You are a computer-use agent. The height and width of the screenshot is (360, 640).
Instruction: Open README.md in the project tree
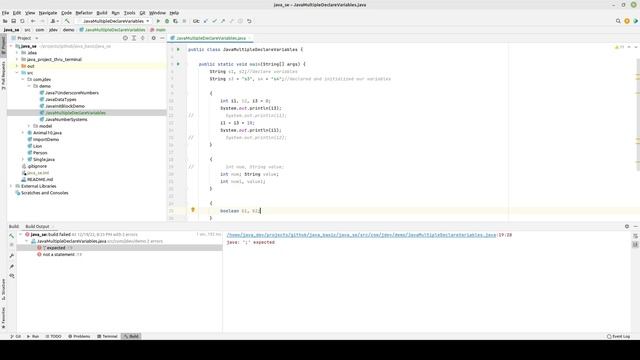(40, 180)
